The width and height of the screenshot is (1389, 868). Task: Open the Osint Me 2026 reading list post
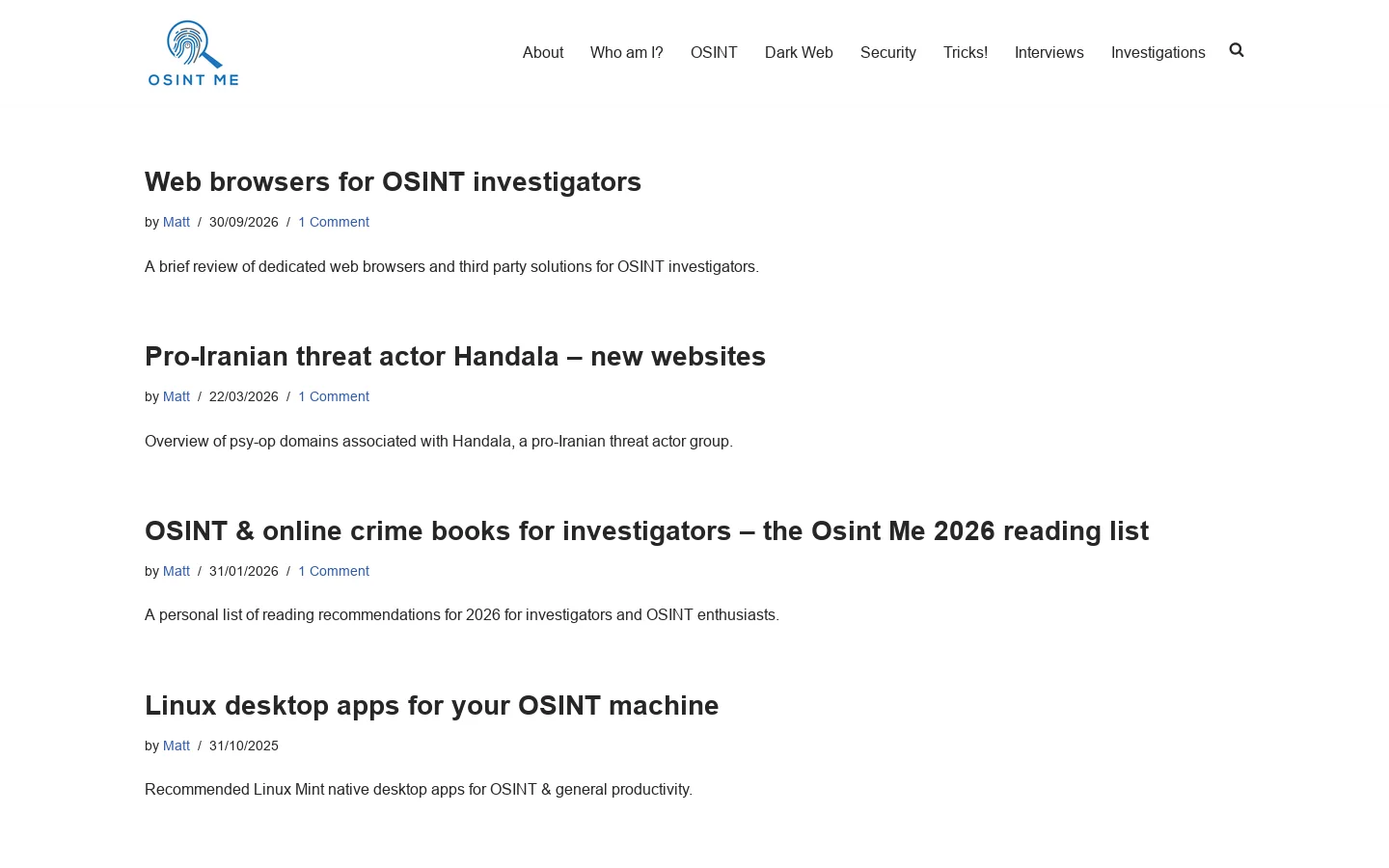646,530
